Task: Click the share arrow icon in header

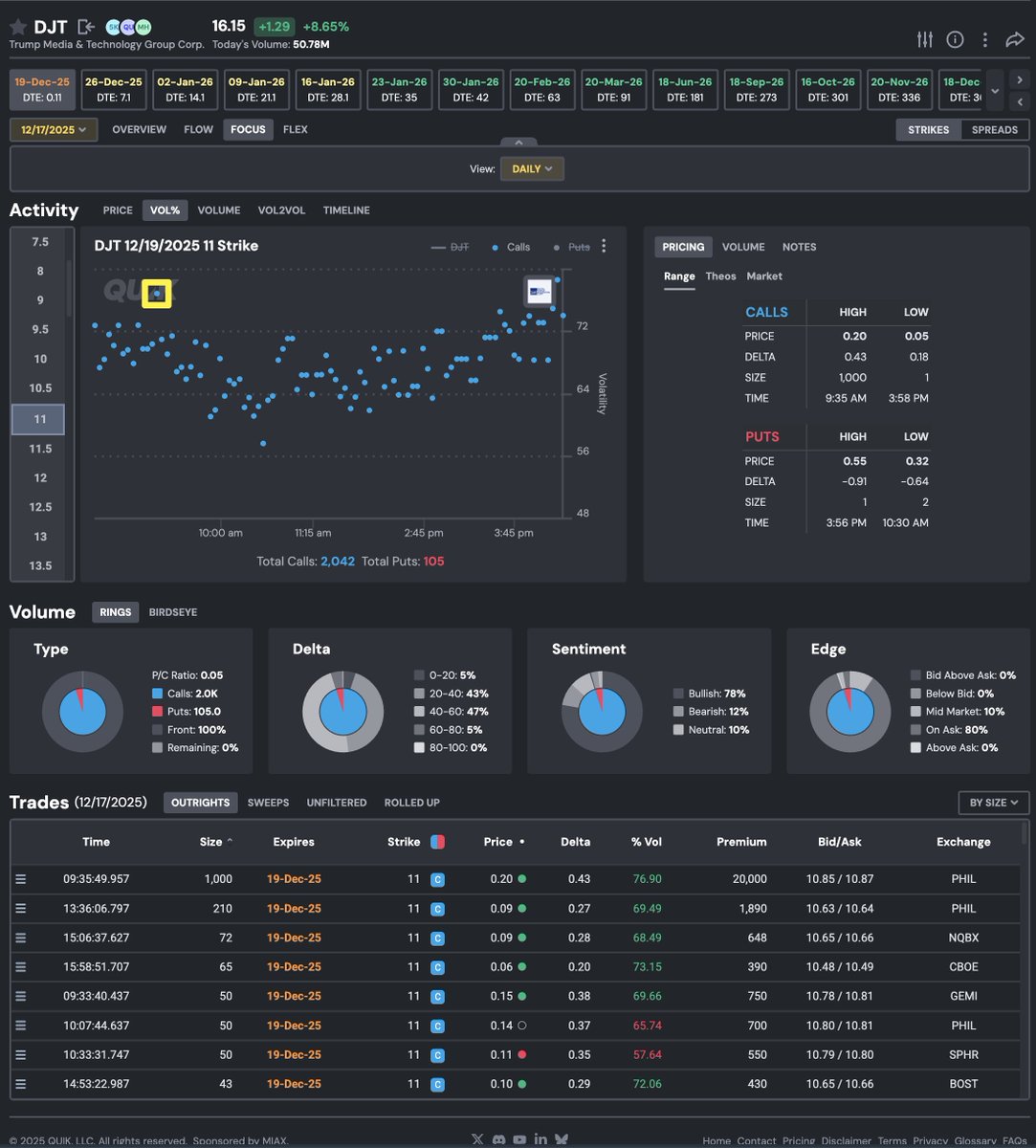Action: click(x=1014, y=39)
